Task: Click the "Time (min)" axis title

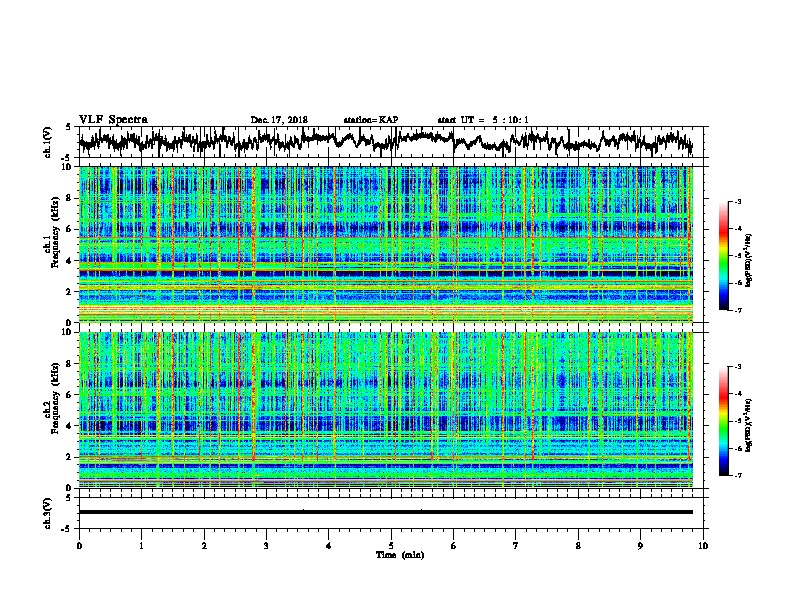Action: coord(400,555)
